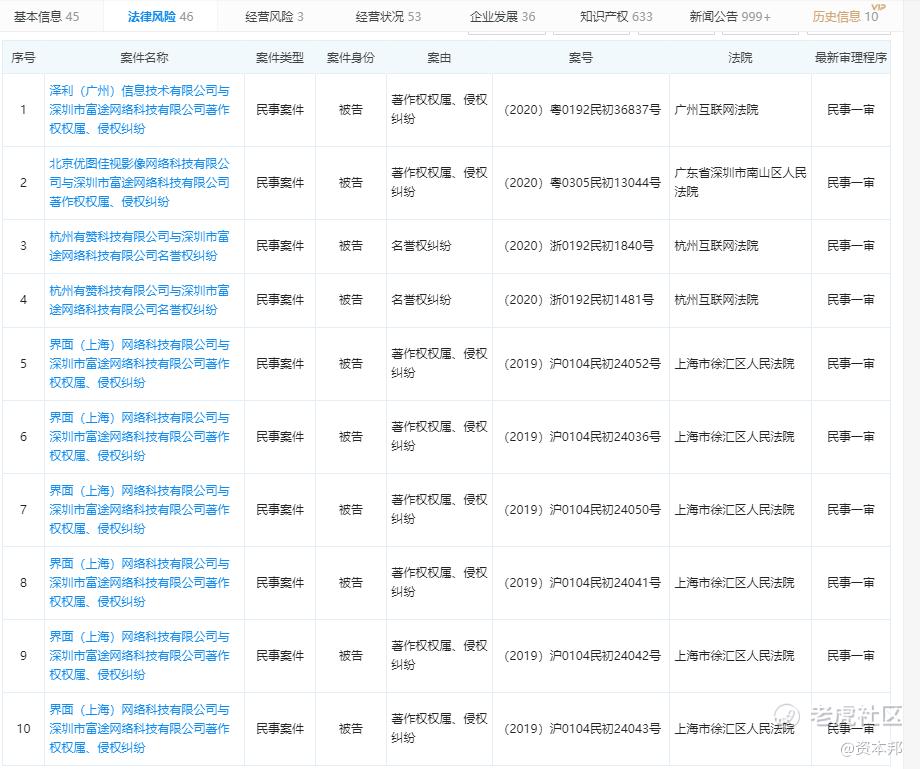Click 杭州互联网法院 in row 3

[x=716, y=246]
